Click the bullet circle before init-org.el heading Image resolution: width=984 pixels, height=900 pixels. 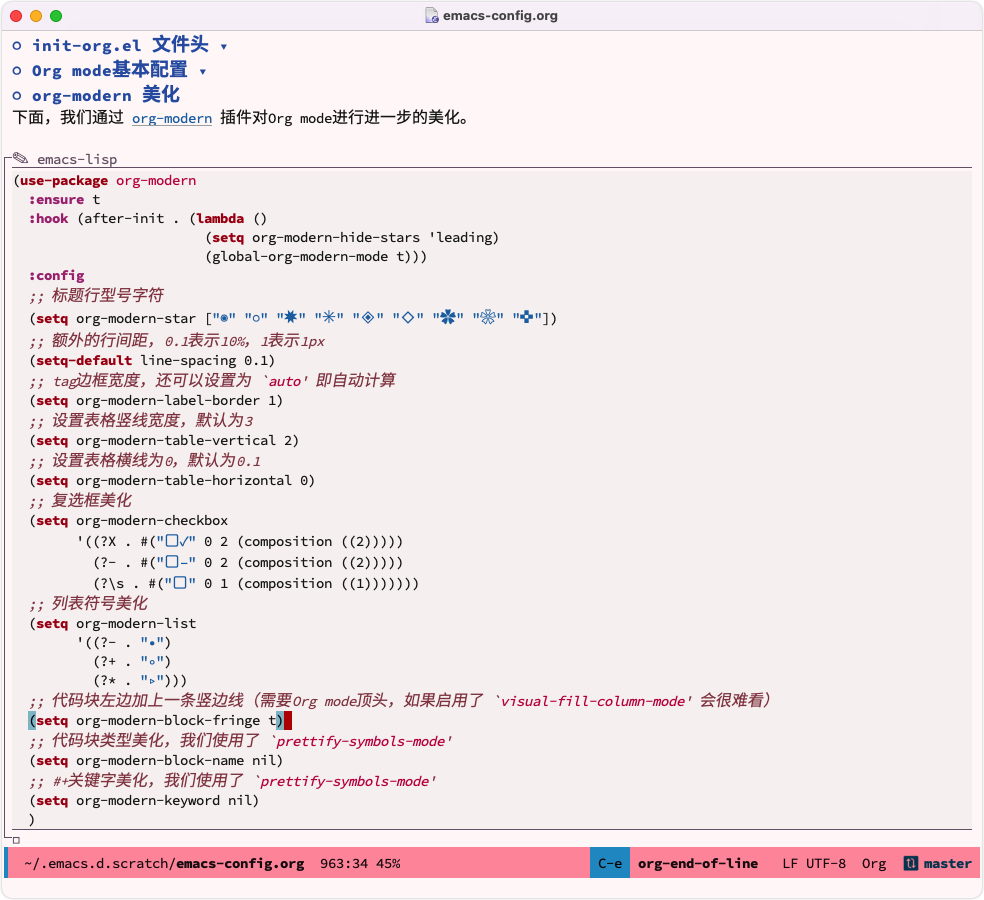[x=17, y=45]
